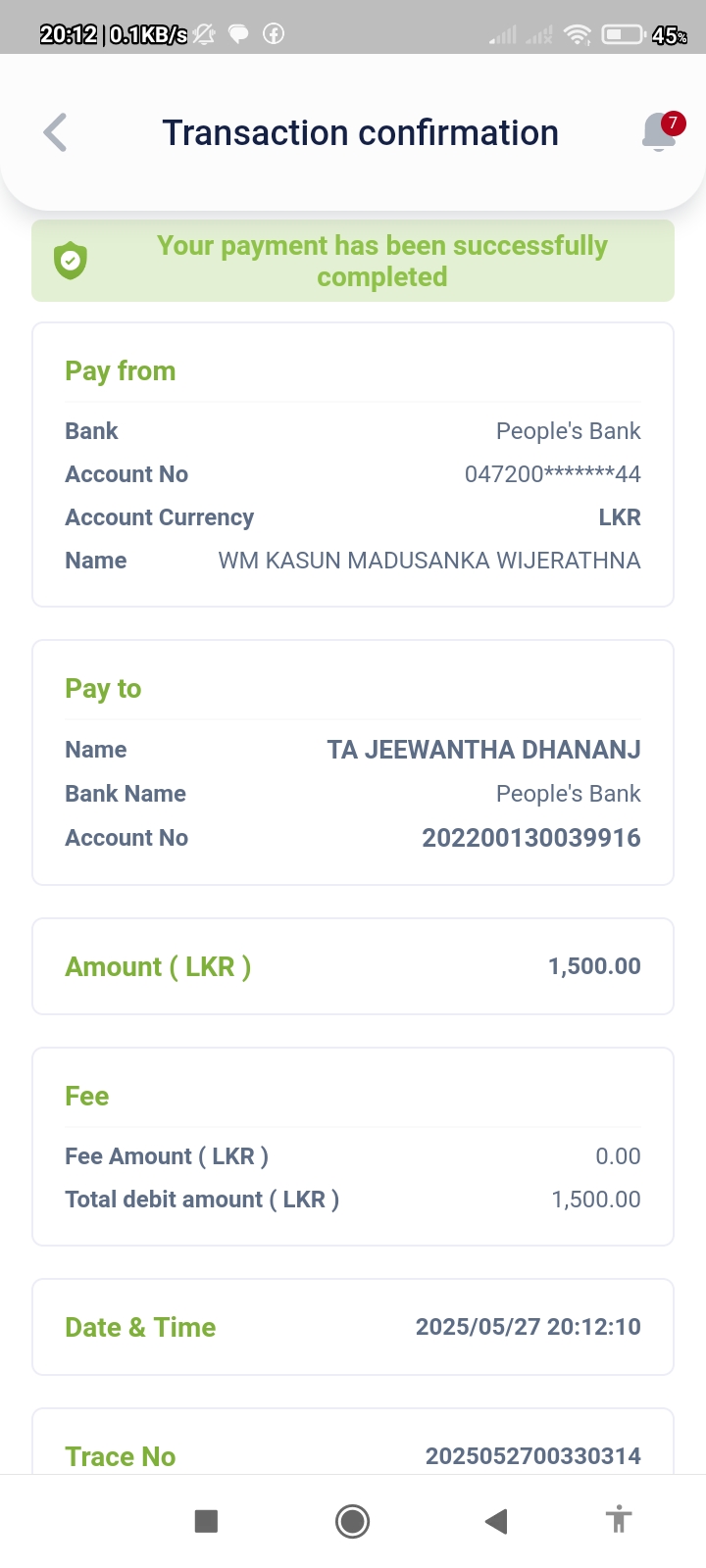The width and height of the screenshot is (706, 1568).
Task: Tap the green shield success icon
Action: pos(71,261)
